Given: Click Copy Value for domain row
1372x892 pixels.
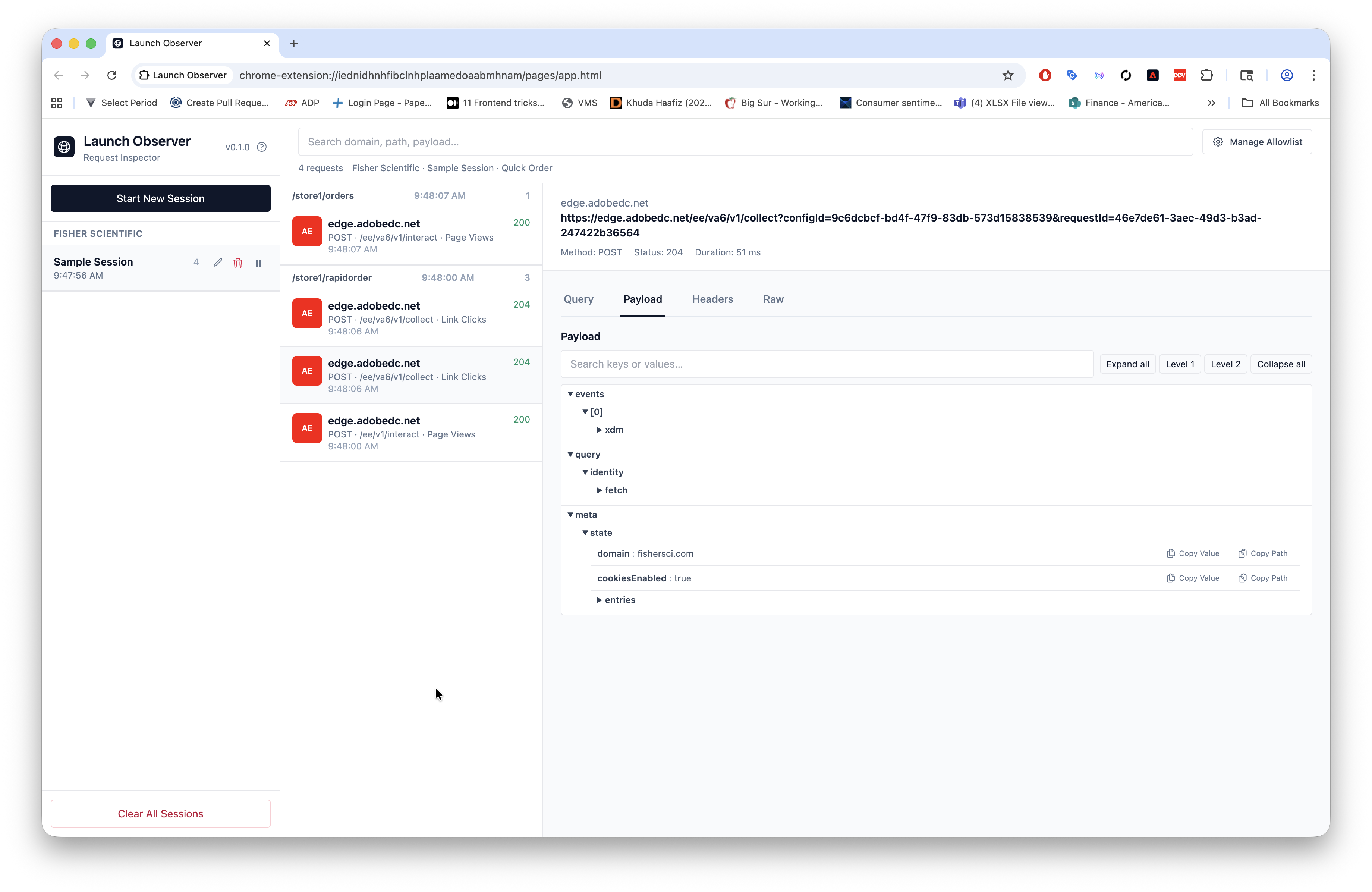Looking at the screenshot, I should 1193,553.
